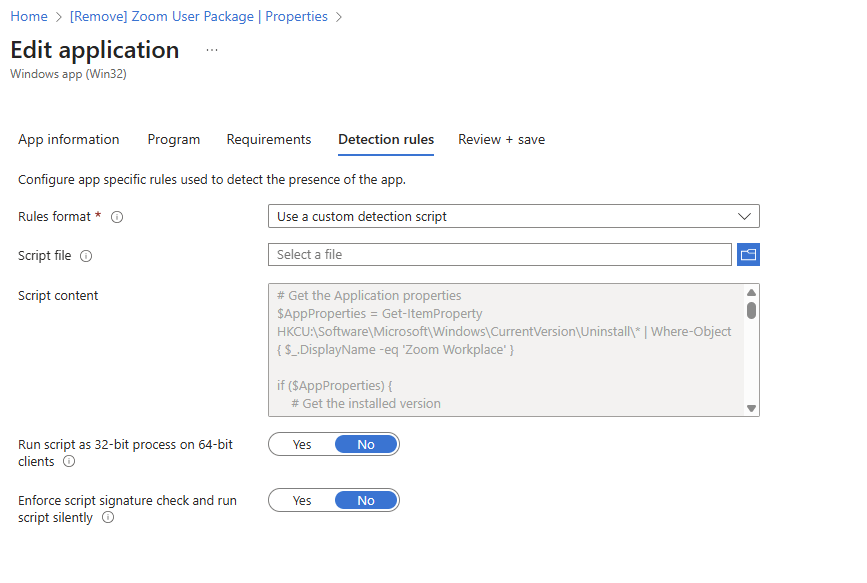
Task: Open the Program tab
Action: point(173,139)
